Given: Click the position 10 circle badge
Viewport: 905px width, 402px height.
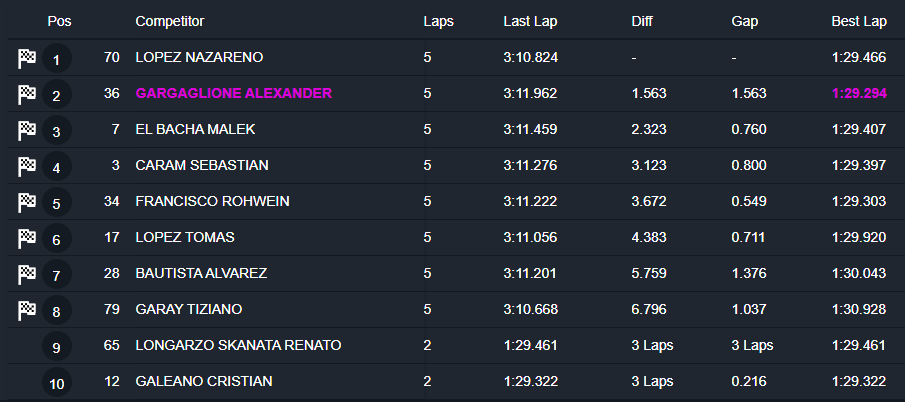Looking at the screenshot, I should point(57,383).
